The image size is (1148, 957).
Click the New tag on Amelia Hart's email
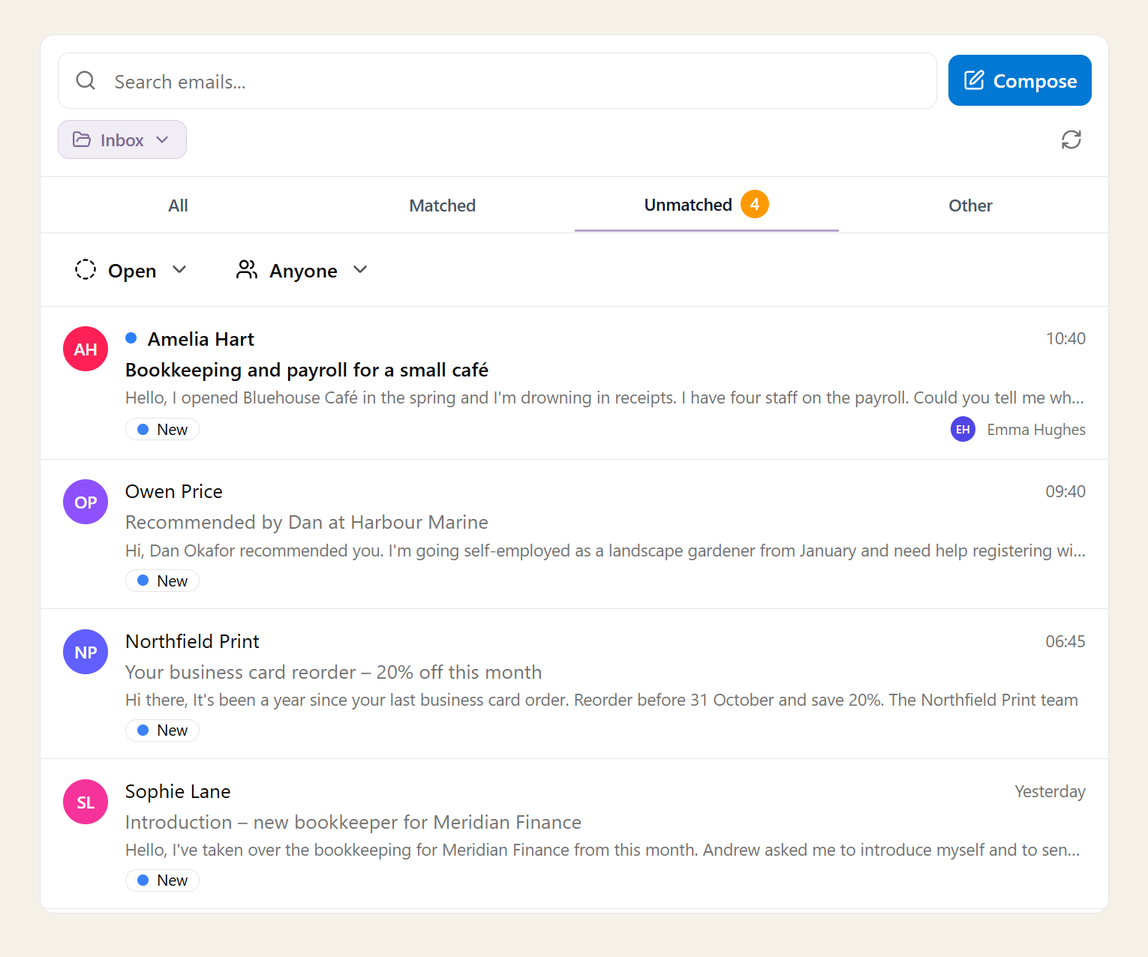tap(162, 429)
